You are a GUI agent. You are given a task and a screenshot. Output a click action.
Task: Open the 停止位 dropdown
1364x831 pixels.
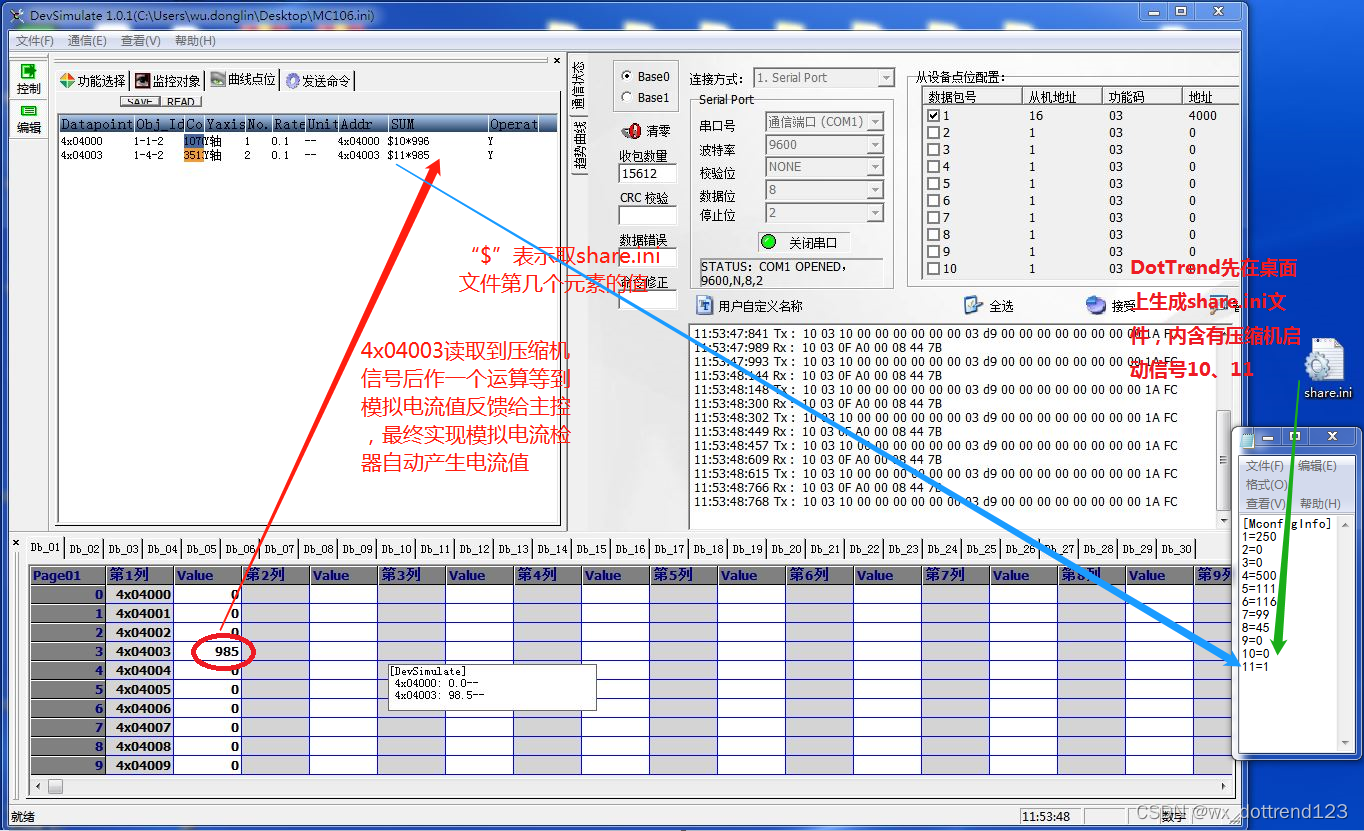point(875,213)
